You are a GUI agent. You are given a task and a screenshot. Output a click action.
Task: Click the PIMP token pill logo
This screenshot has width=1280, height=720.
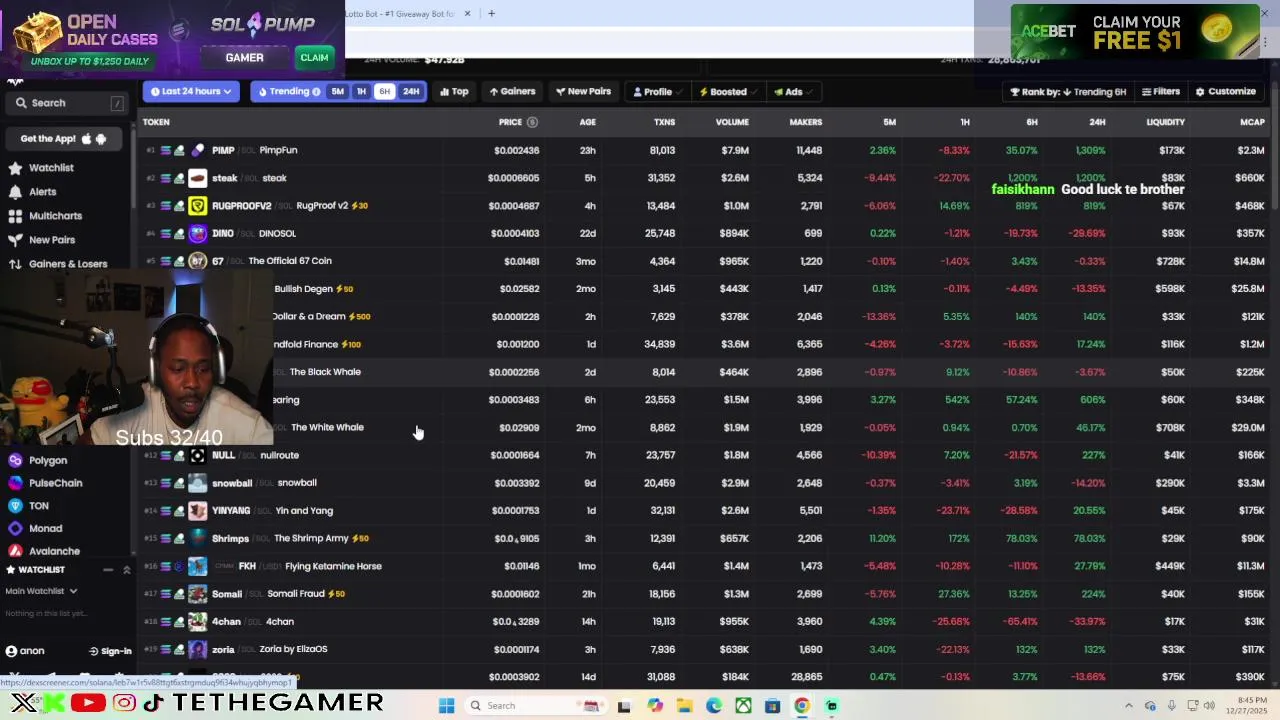click(x=198, y=150)
